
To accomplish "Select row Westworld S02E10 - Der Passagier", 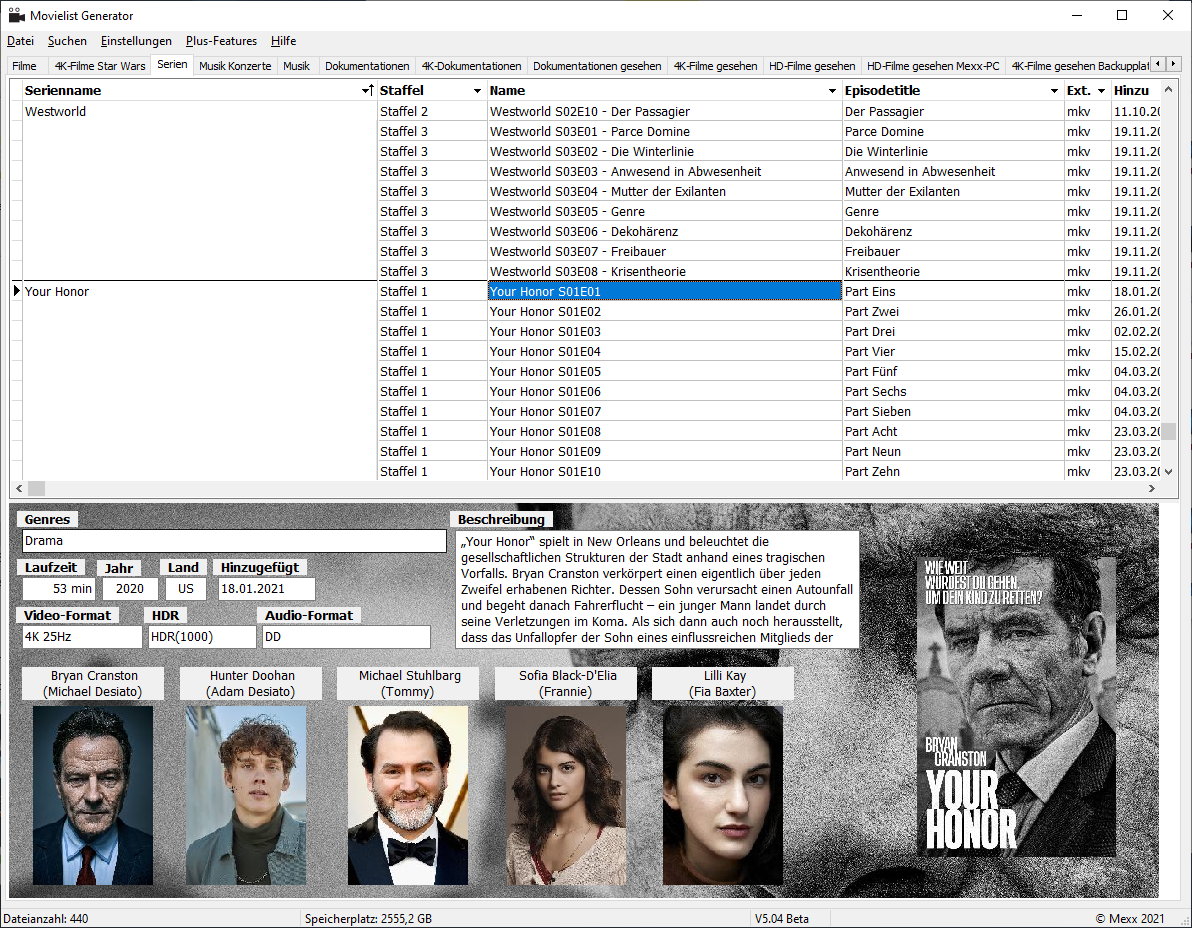I will 664,112.
